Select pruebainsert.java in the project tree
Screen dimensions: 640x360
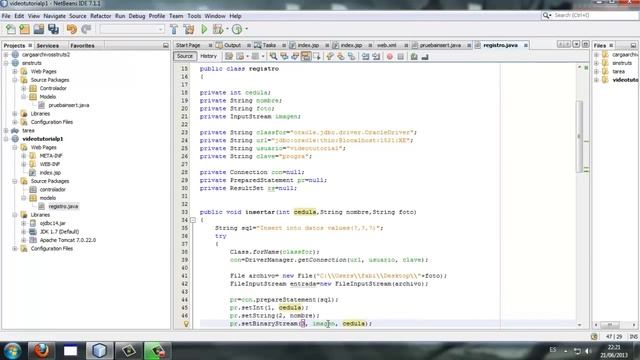click(69, 105)
